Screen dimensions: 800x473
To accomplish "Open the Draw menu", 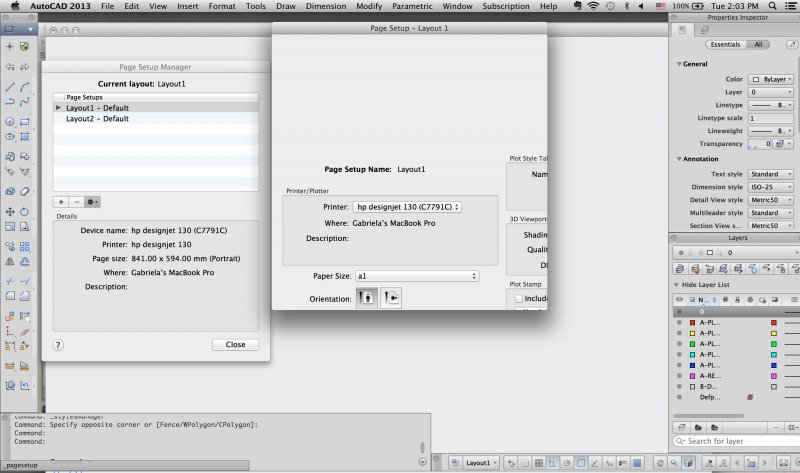I will pyautogui.click(x=286, y=6).
